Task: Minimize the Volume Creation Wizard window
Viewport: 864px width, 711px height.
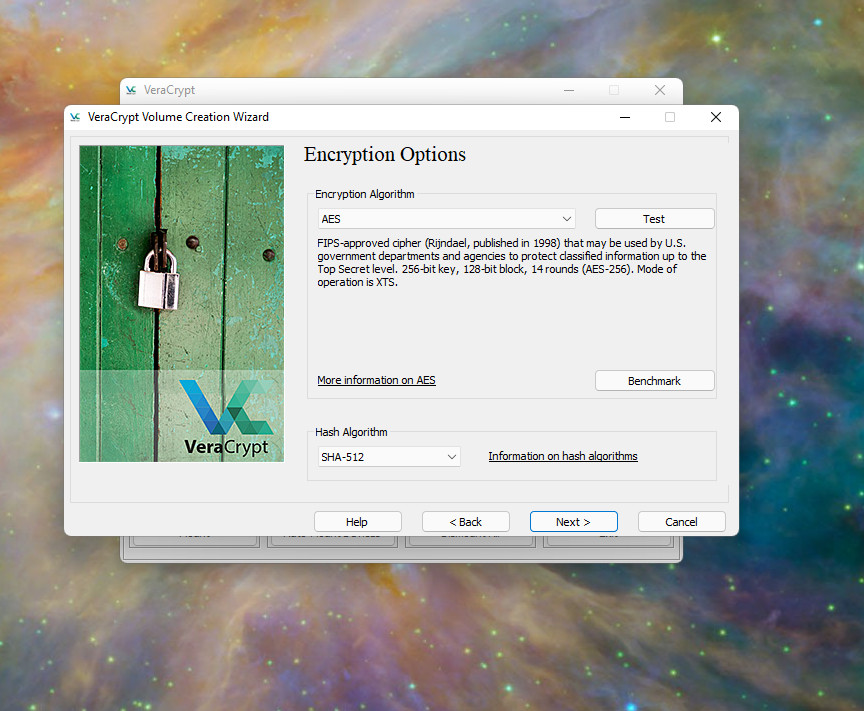Action: point(625,117)
